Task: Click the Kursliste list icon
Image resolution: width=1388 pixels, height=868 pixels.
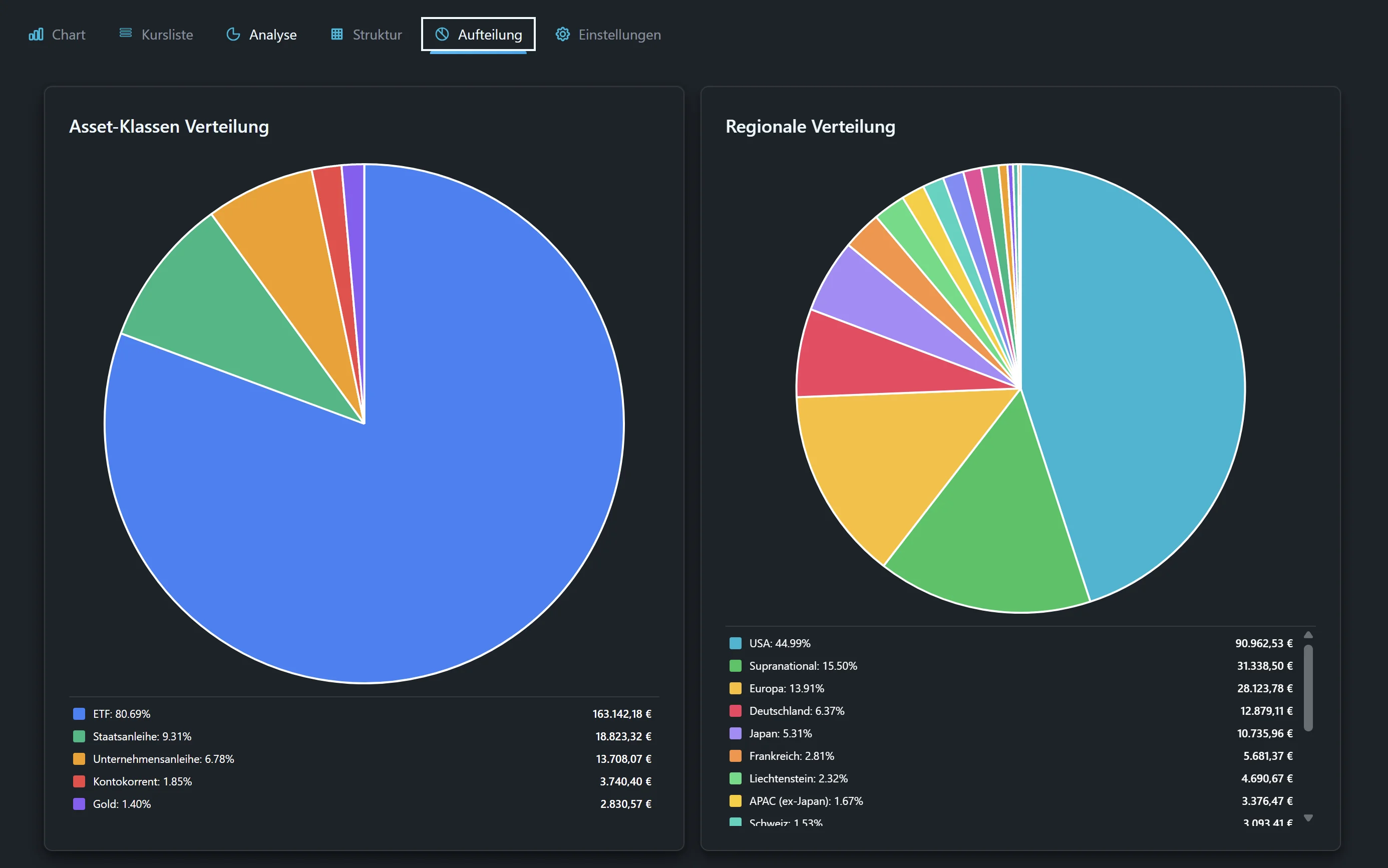Action: coord(125,34)
